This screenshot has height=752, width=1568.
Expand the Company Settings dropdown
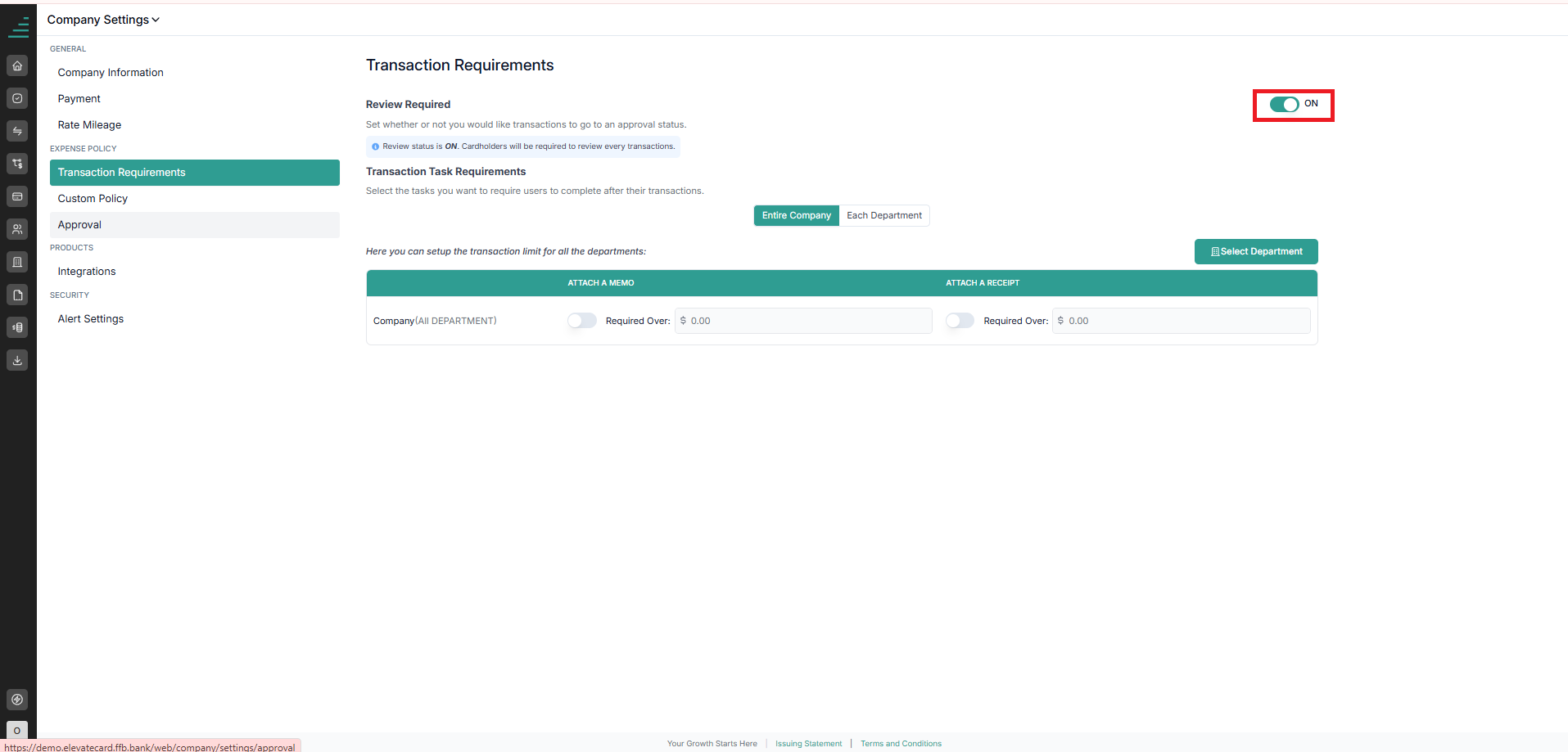103,20
